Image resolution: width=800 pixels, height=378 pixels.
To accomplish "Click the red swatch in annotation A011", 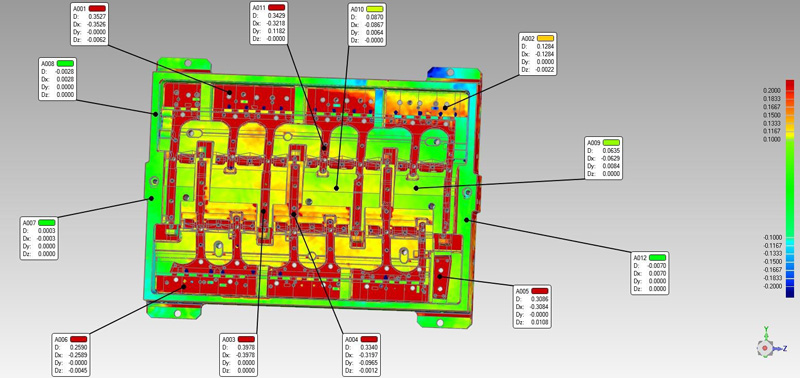I will click(276, 8).
